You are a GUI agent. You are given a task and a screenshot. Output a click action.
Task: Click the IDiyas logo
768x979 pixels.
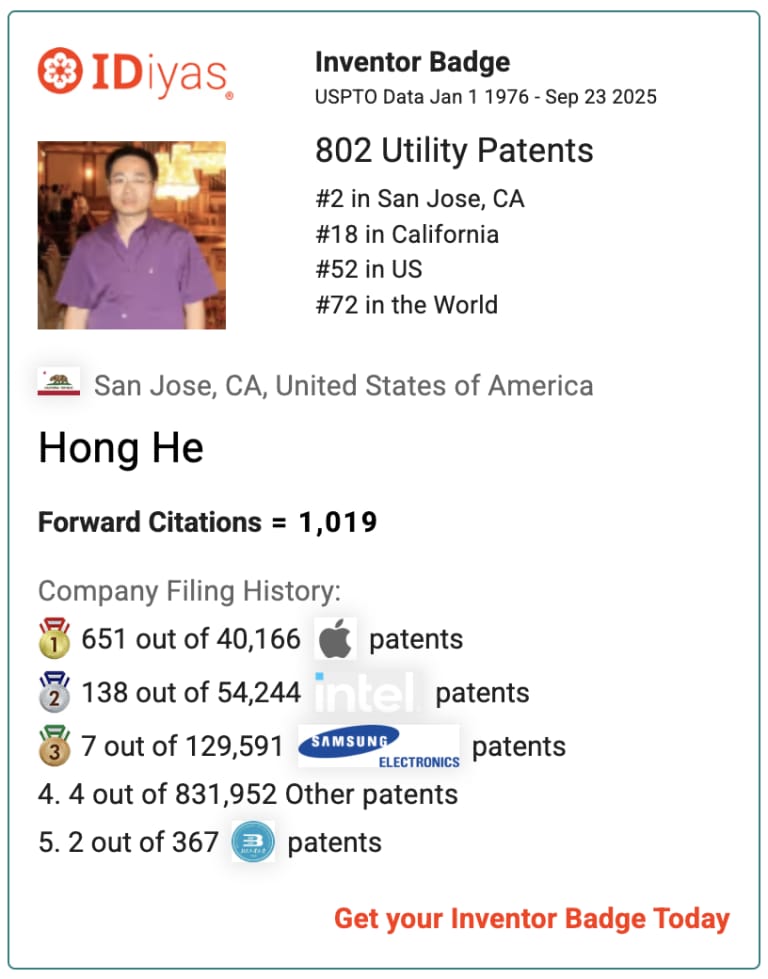tap(135, 72)
